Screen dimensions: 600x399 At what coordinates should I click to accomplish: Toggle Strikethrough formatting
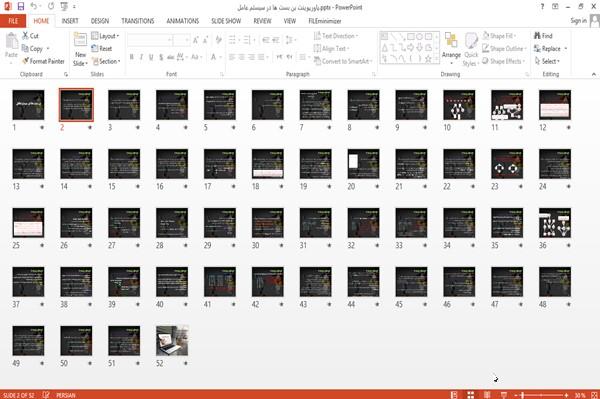point(171,57)
